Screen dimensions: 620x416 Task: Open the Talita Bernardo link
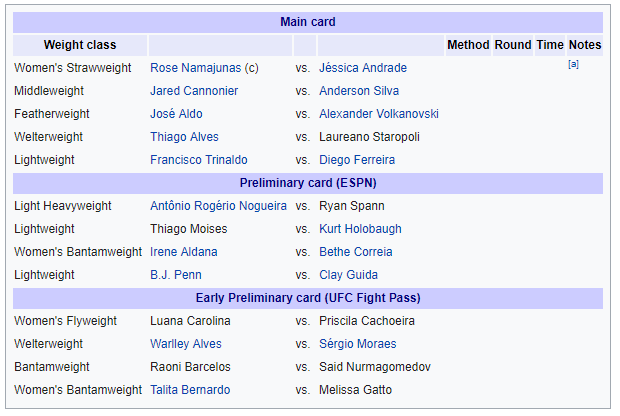point(190,390)
